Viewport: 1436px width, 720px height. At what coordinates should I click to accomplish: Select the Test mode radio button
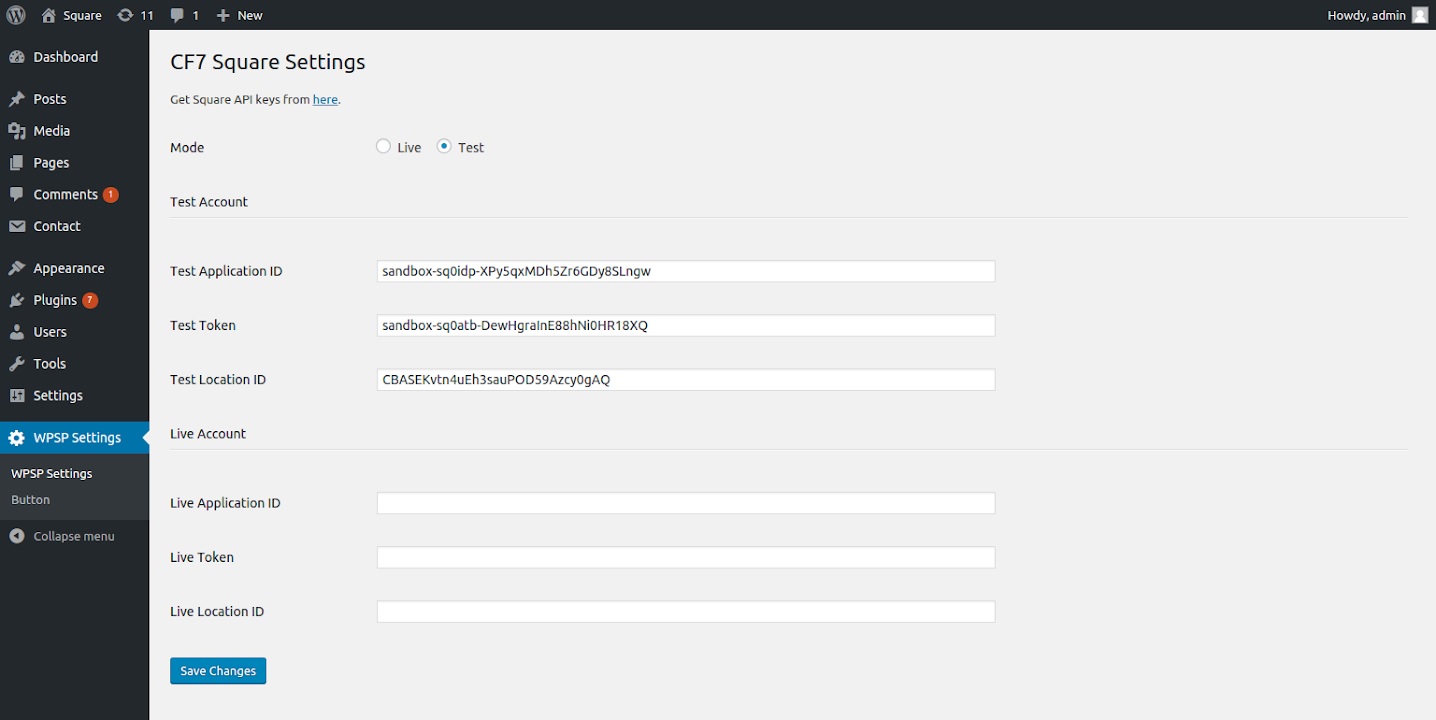tap(444, 147)
